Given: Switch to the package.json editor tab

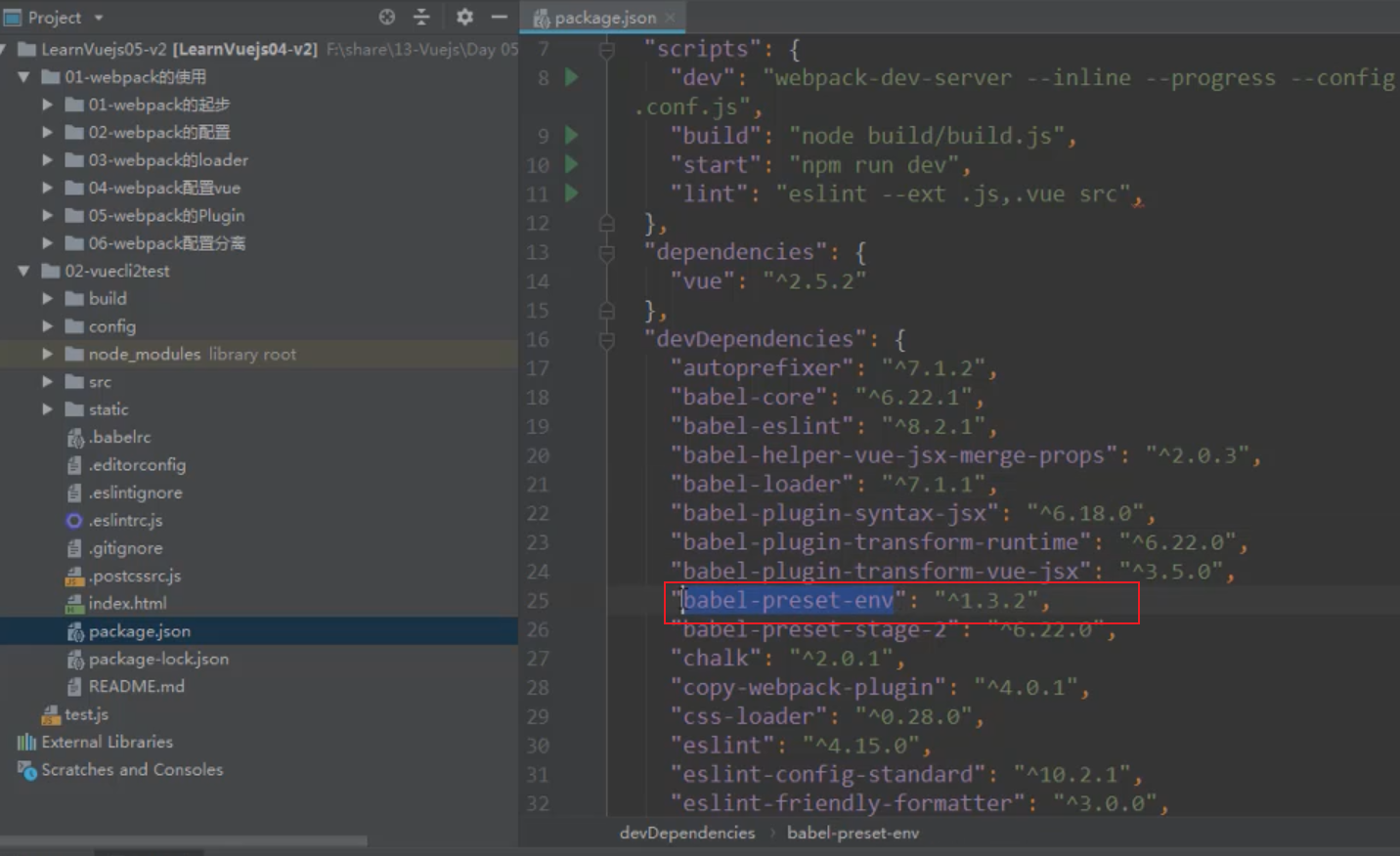Looking at the screenshot, I should (x=604, y=18).
